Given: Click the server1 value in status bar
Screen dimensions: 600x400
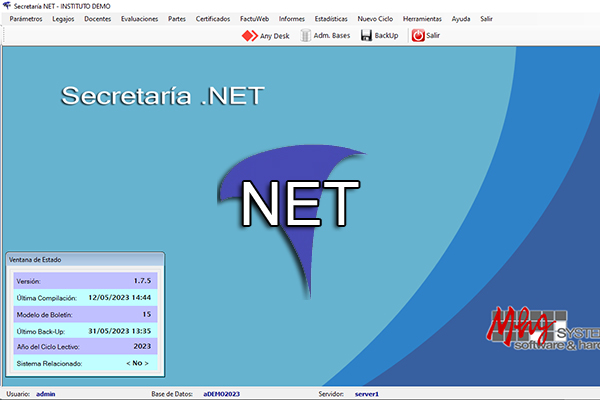Looking at the screenshot, I should [367, 394].
